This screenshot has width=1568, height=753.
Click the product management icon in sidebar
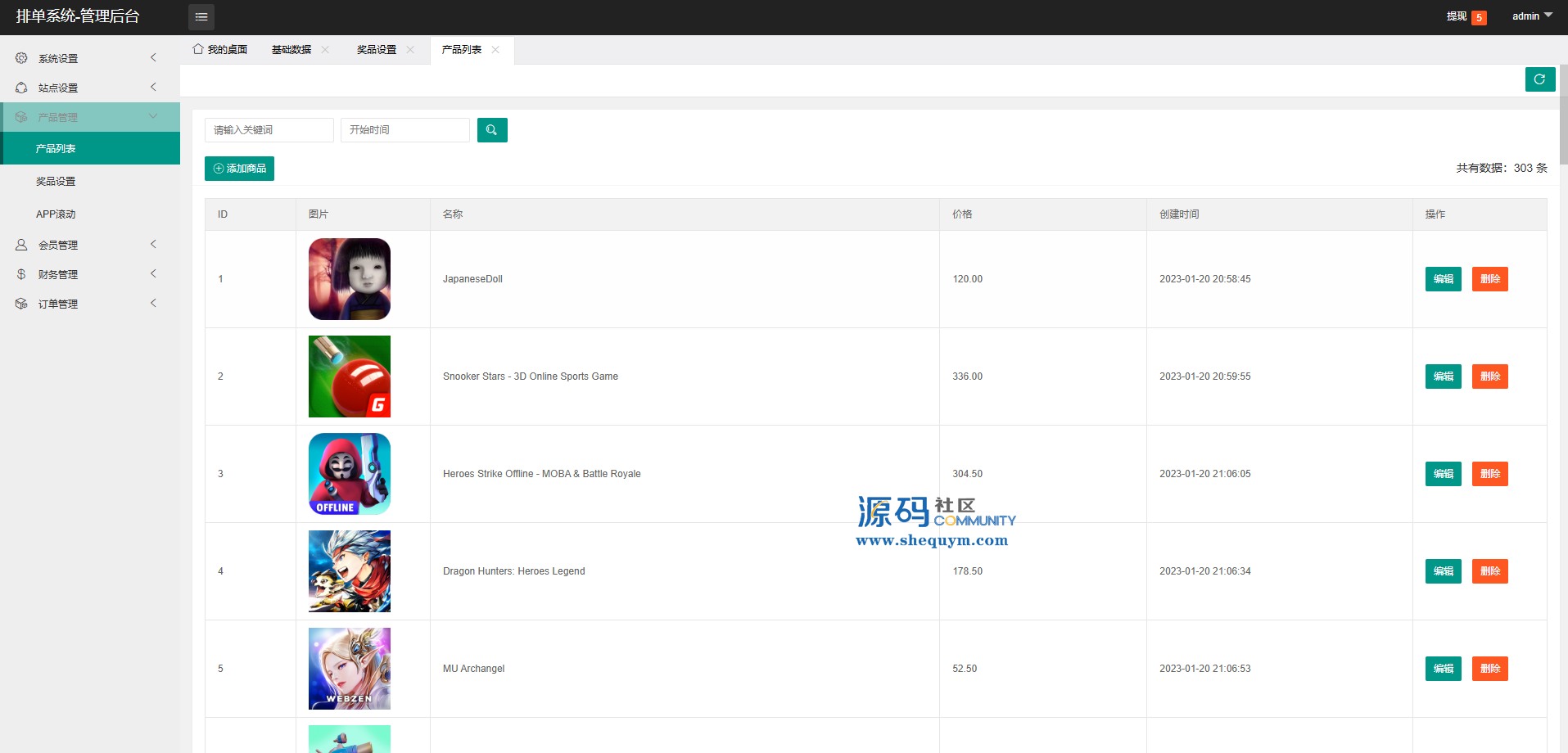pos(21,117)
